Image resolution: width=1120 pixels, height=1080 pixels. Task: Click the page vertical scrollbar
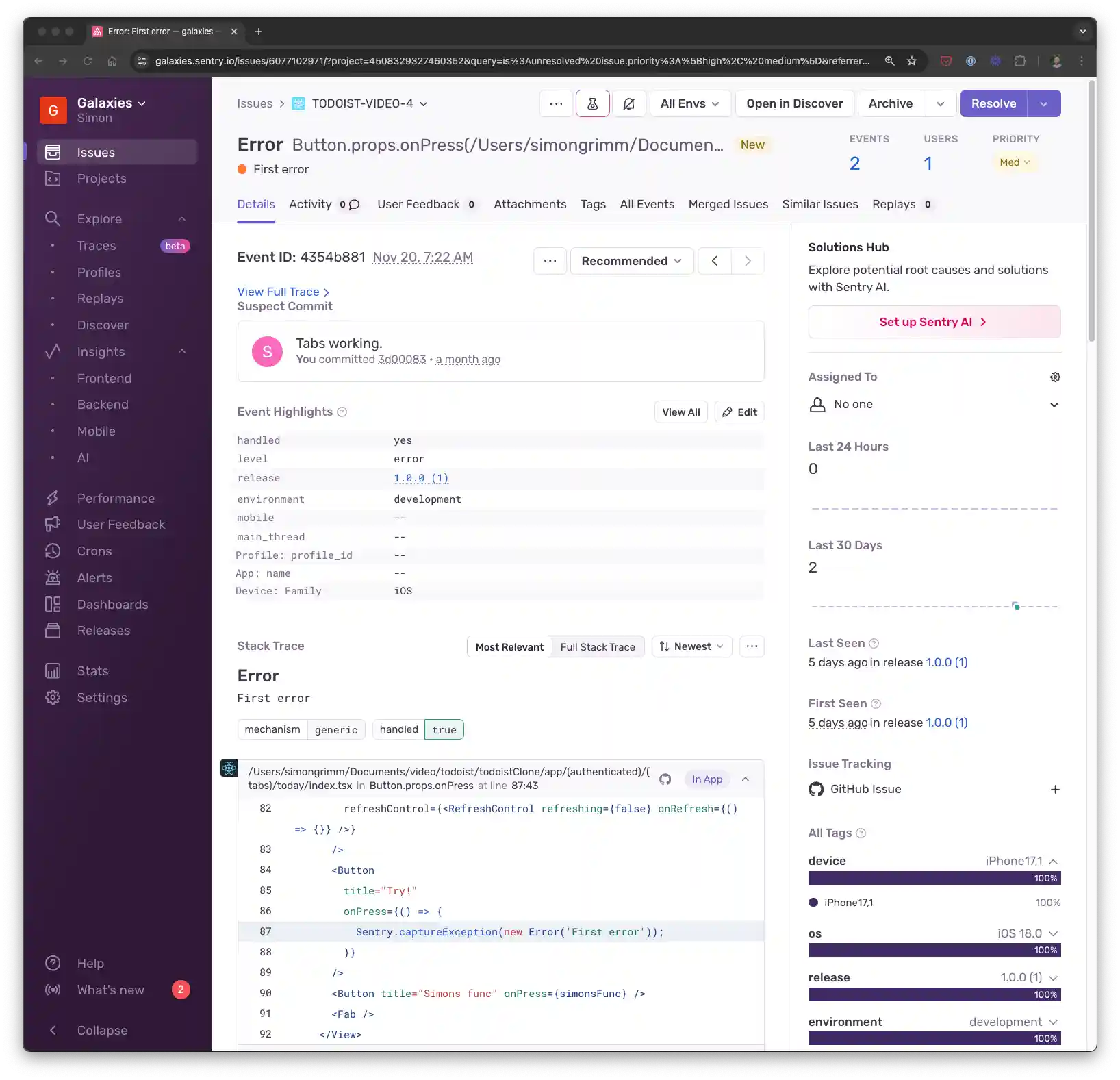1091,212
